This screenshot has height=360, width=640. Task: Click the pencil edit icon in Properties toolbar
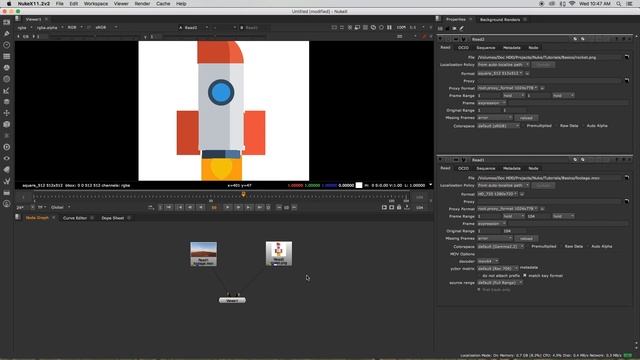click(x=462, y=29)
